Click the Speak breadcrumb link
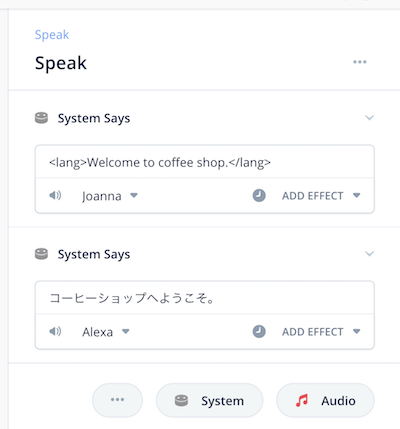The image size is (400, 429). tap(52, 35)
